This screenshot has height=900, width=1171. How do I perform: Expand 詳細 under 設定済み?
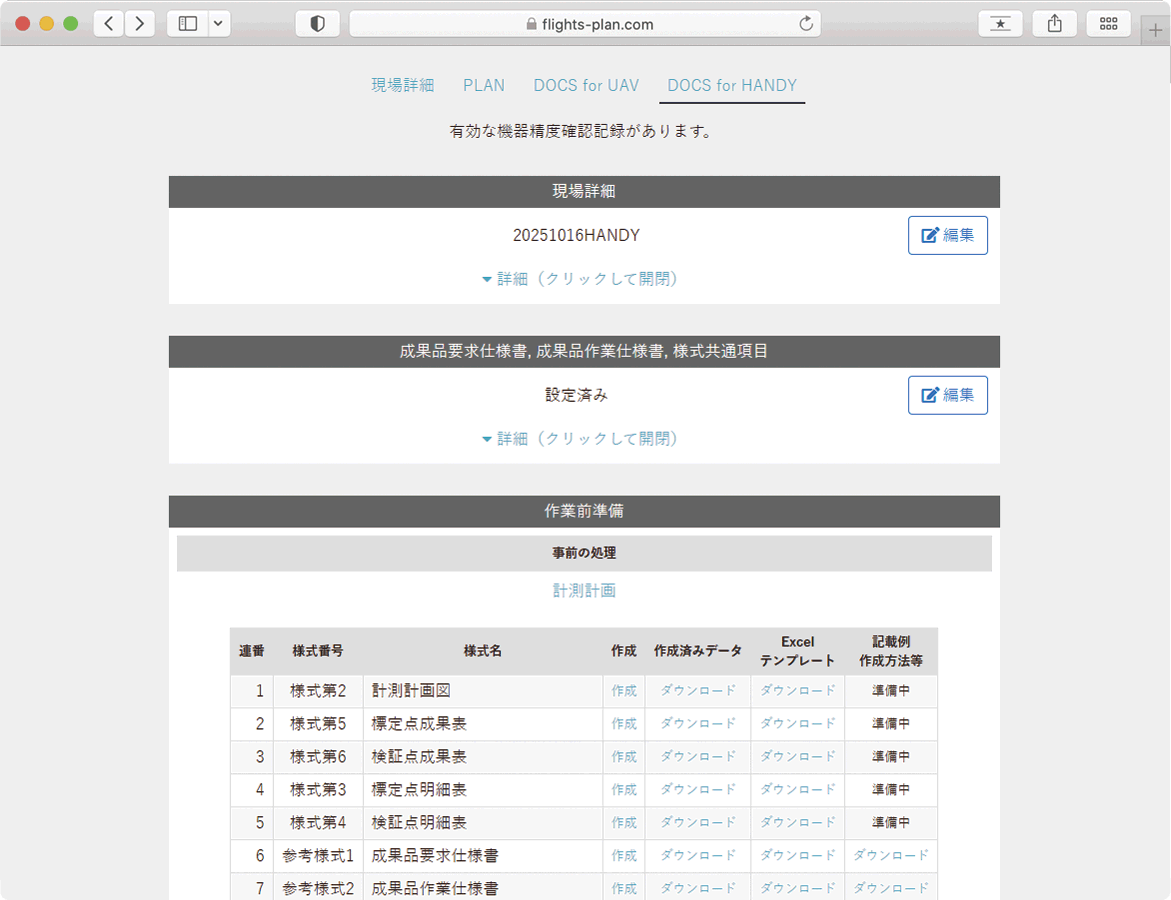pyautogui.click(x=580, y=439)
